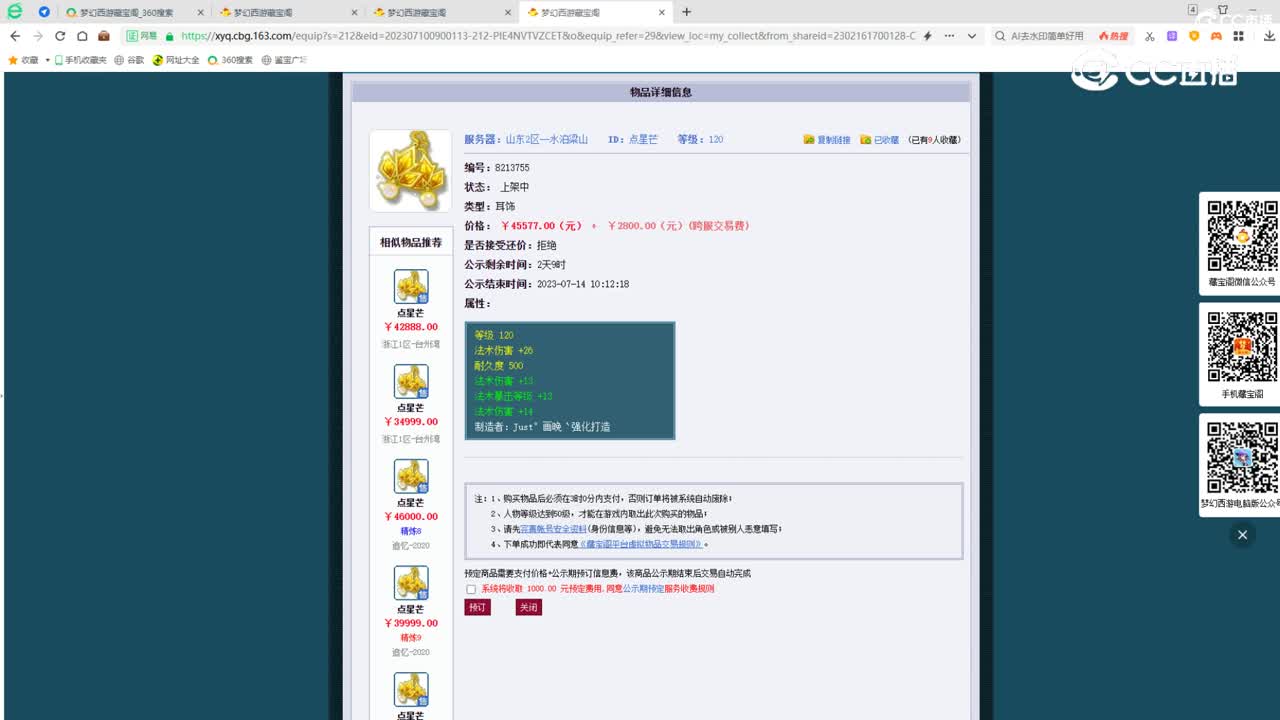This screenshot has height=720, width=1280.
Task: Click the ¥42888.00 price text
Action: [x=411, y=327]
